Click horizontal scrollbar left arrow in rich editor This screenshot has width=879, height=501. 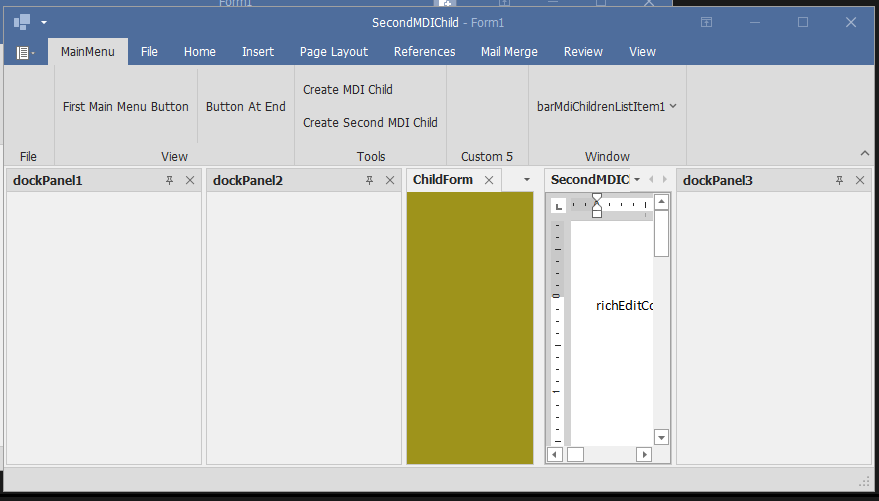[554, 454]
